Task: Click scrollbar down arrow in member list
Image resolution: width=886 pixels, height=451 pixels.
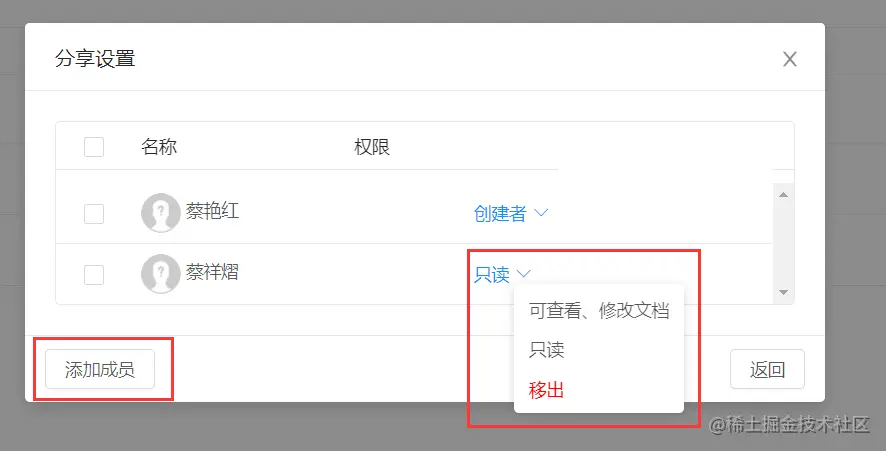Action: tap(783, 292)
